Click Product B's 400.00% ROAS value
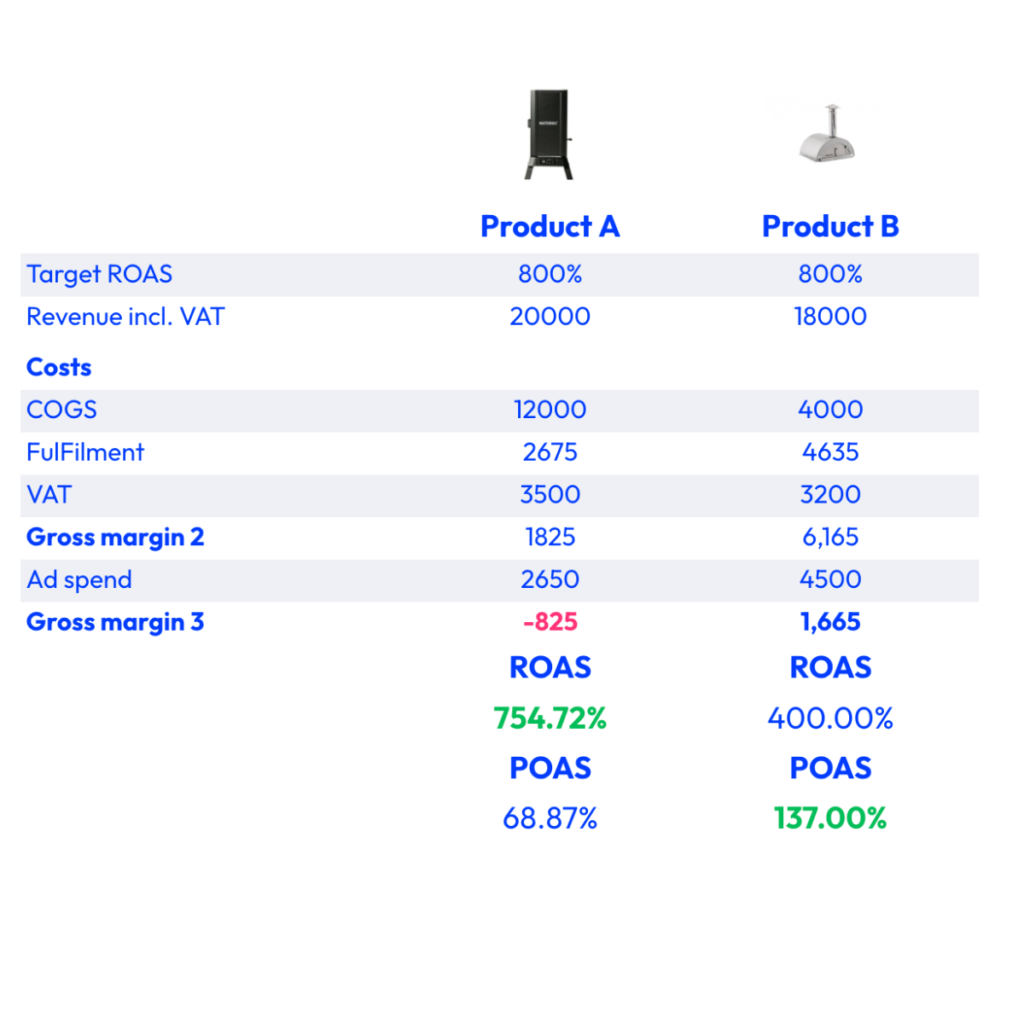This screenshot has height=1024, width=1024. tap(830, 718)
